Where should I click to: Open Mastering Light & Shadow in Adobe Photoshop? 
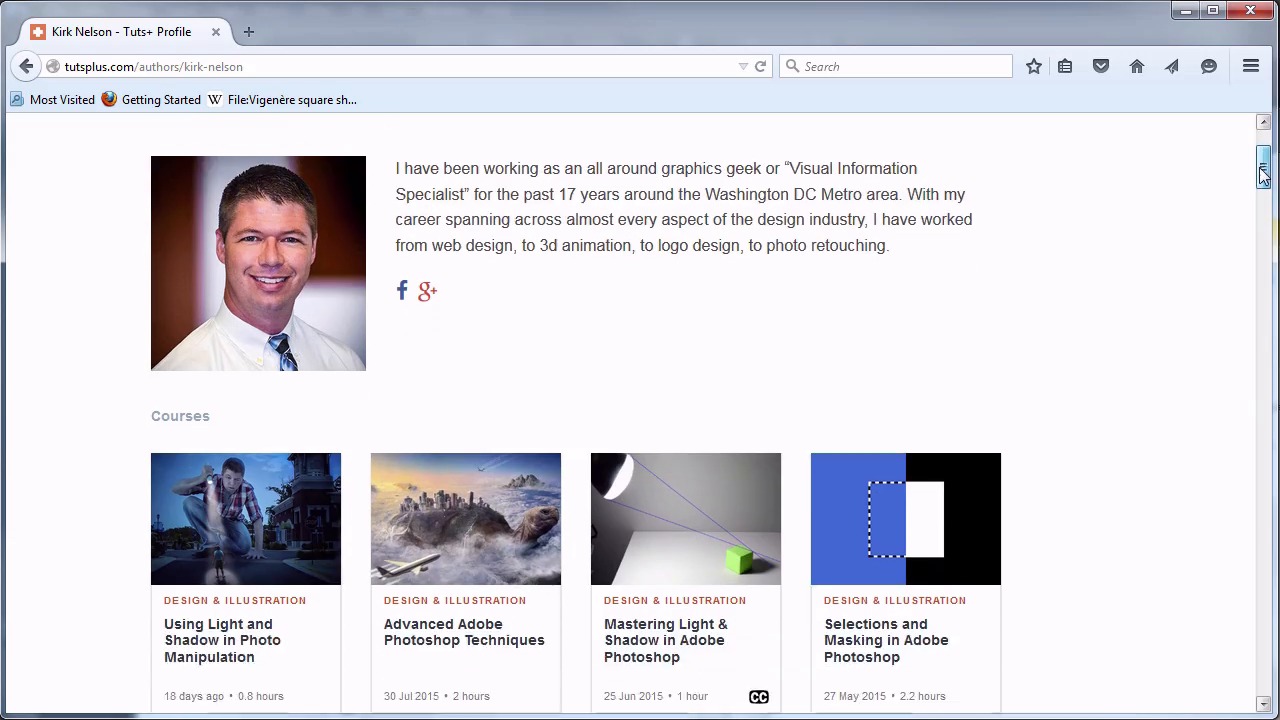[x=665, y=640]
